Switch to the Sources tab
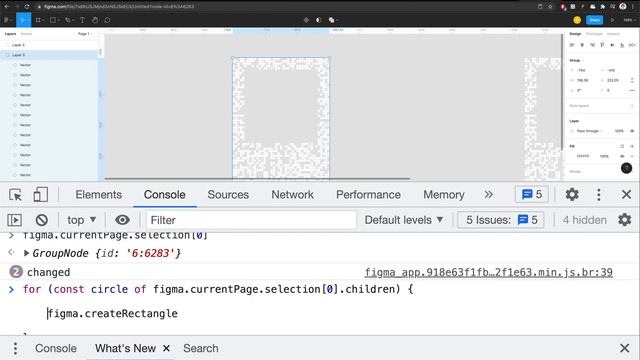Screen dimensions: 640x360 point(228,195)
